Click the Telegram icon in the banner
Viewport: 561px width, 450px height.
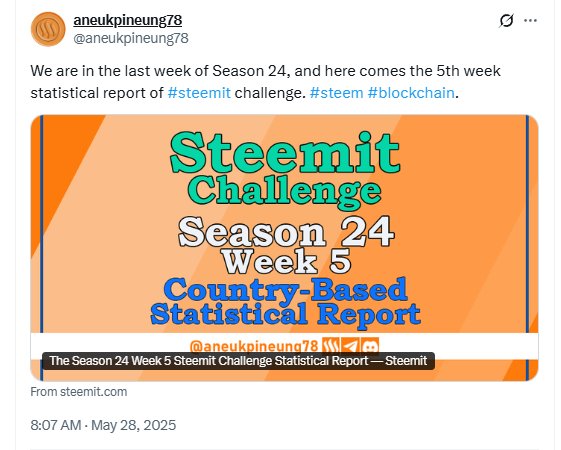point(350,347)
